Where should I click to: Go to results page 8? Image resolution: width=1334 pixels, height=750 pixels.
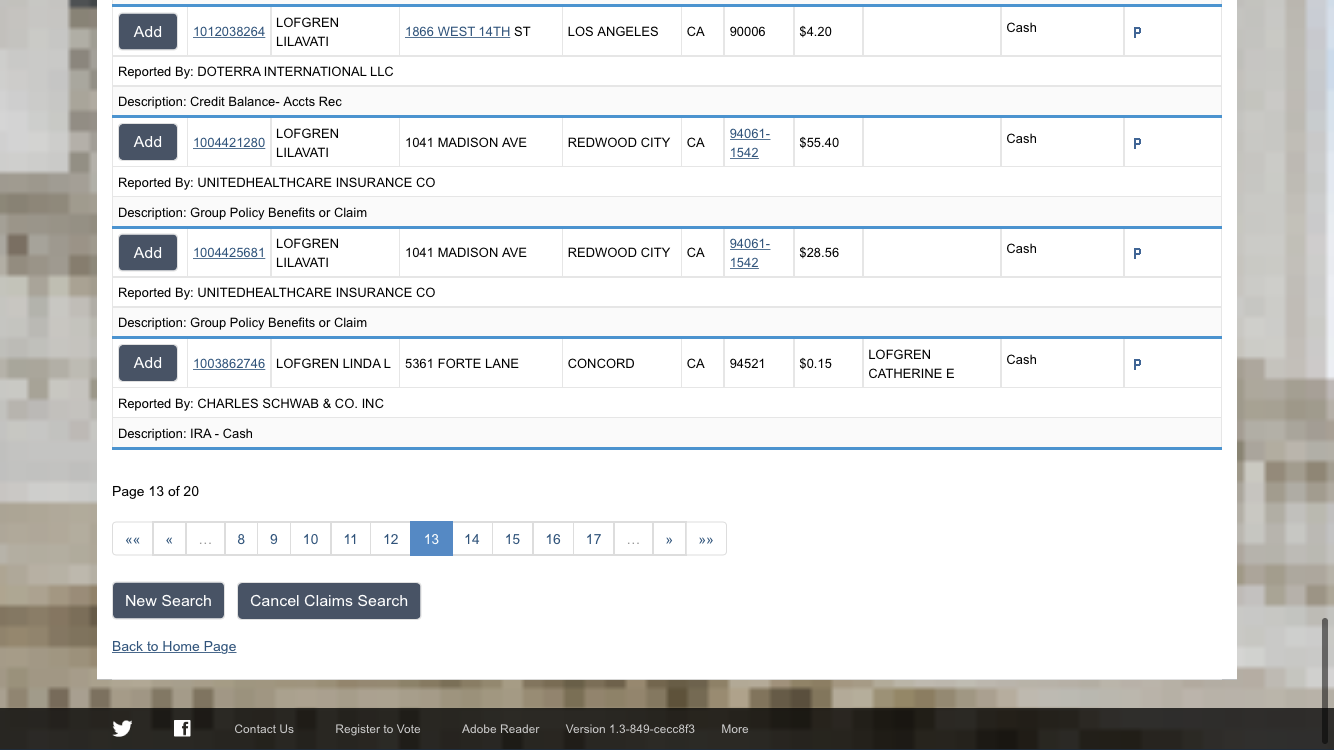(241, 539)
